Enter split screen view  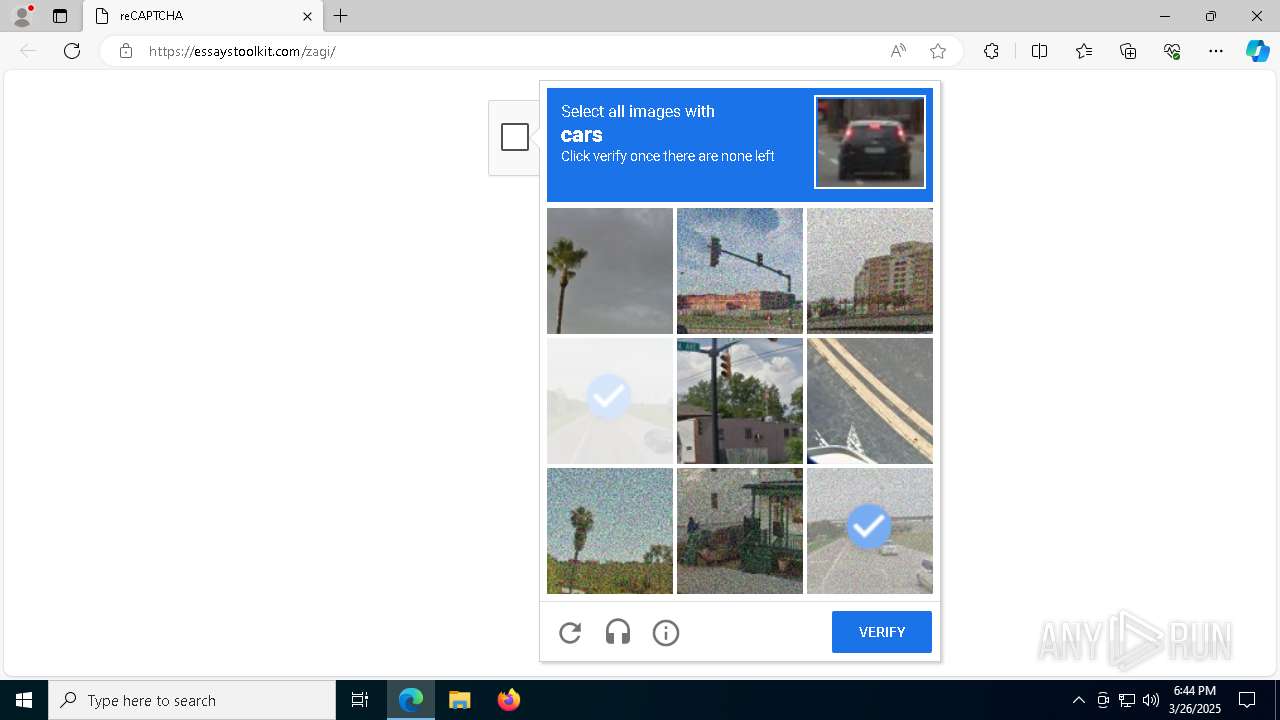(x=1039, y=51)
